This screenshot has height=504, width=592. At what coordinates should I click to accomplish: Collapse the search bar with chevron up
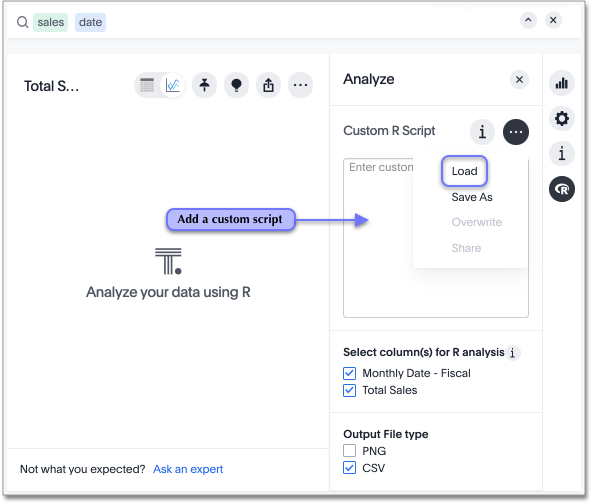coord(528,20)
